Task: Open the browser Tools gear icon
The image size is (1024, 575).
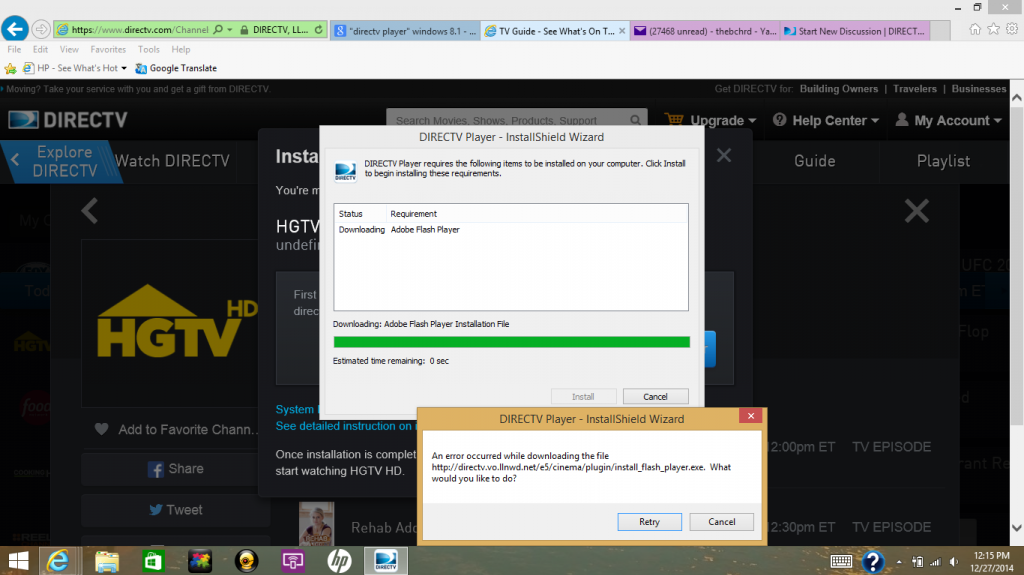Action: coord(1012,29)
